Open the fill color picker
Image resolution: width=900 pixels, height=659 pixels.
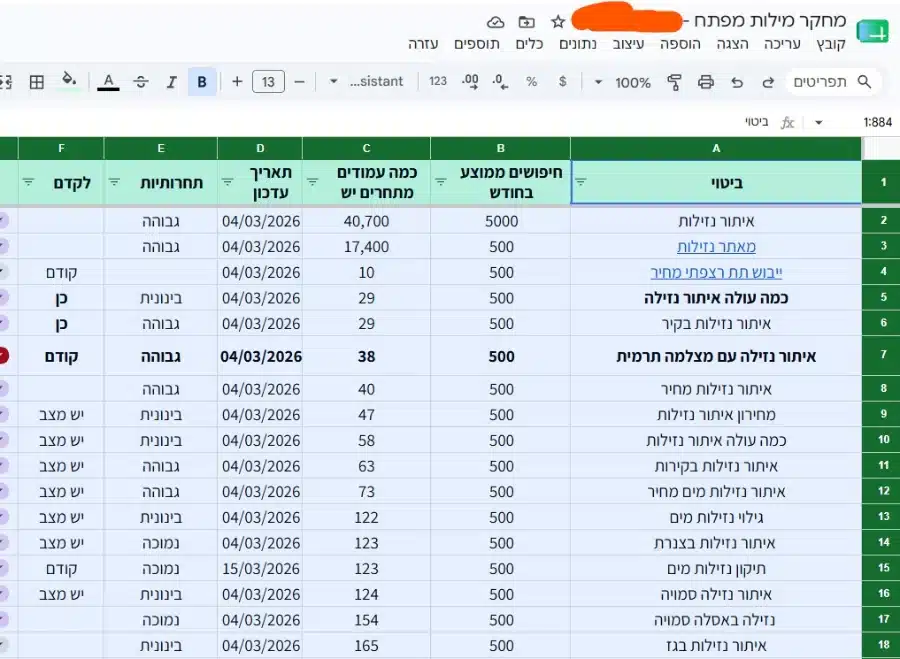point(69,81)
